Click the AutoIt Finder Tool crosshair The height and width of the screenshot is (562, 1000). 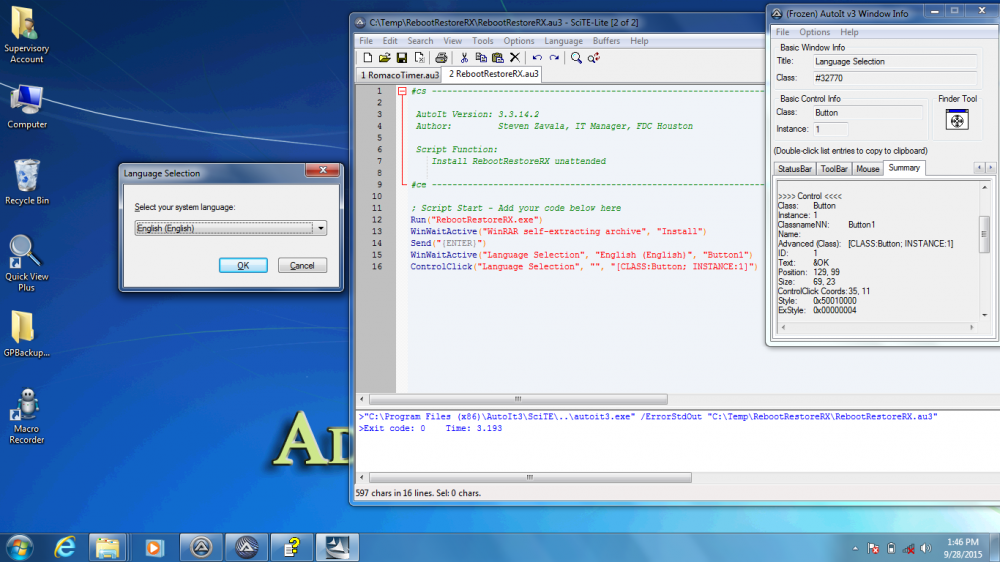tap(957, 120)
